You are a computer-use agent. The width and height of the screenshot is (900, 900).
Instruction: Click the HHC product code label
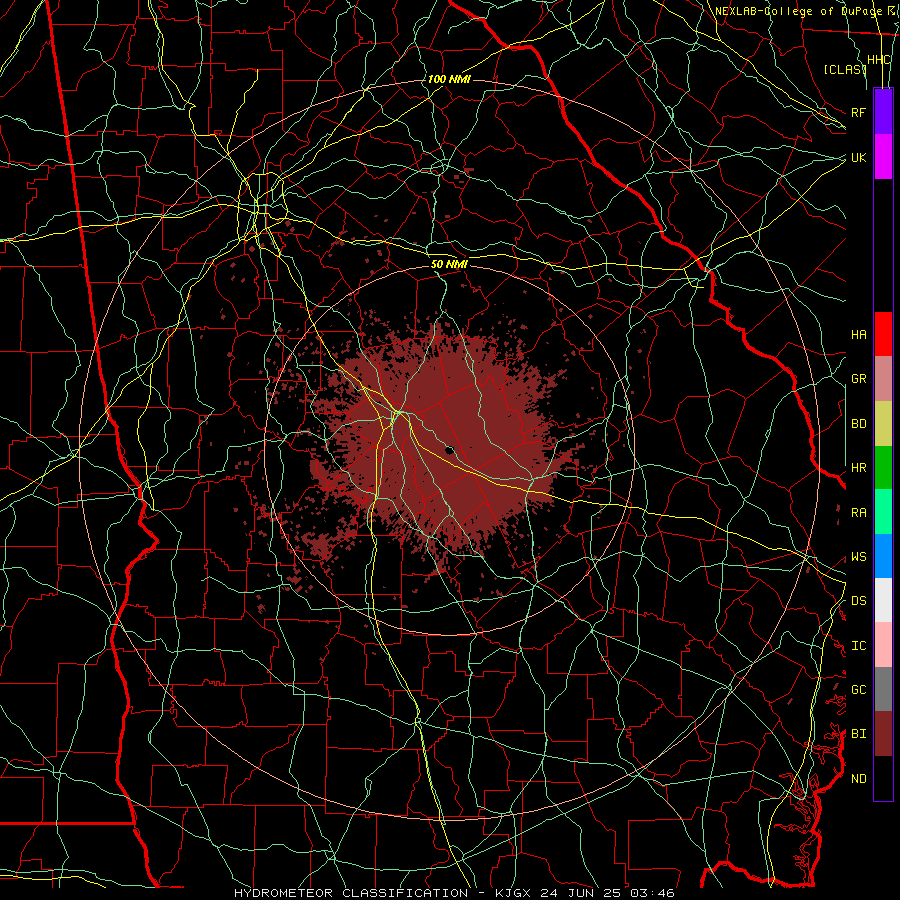(x=878, y=60)
